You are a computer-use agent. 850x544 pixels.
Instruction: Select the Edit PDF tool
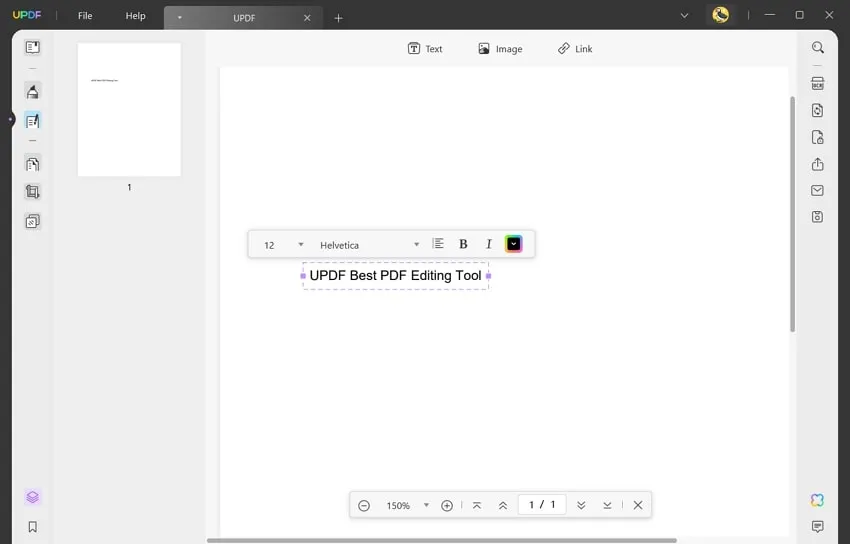coord(33,120)
